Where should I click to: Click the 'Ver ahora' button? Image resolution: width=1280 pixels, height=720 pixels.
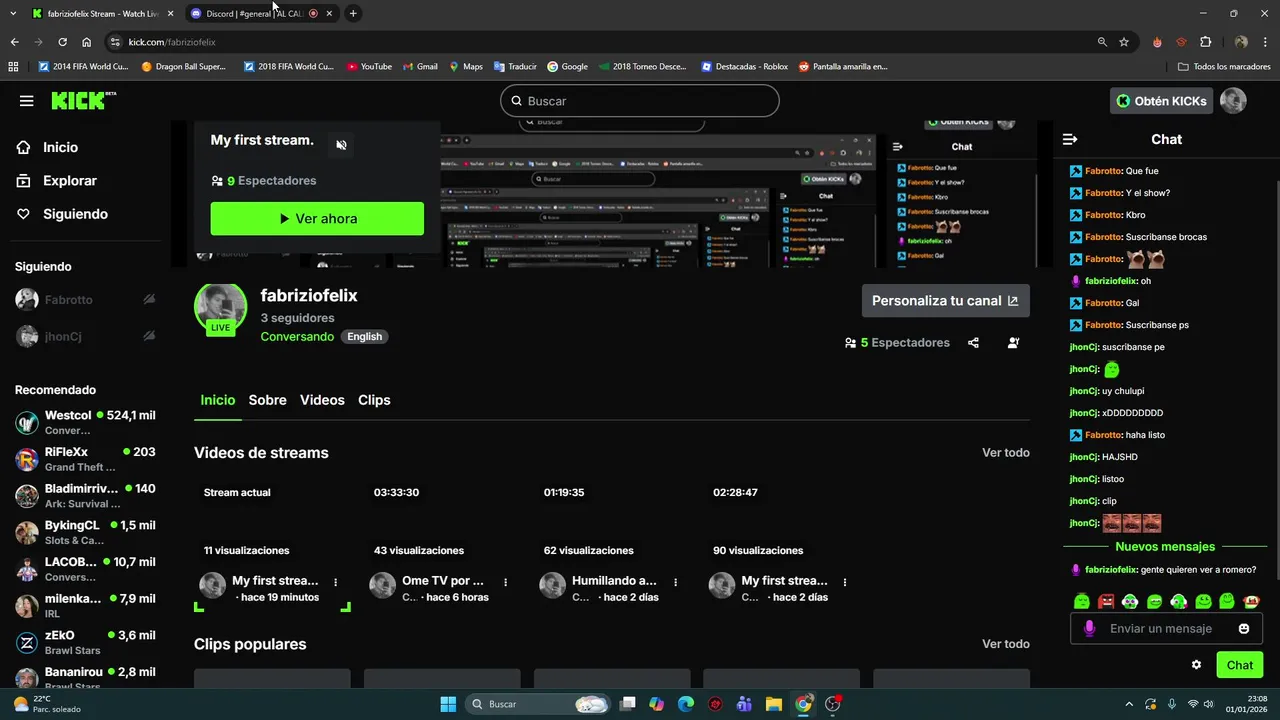(317, 218)
